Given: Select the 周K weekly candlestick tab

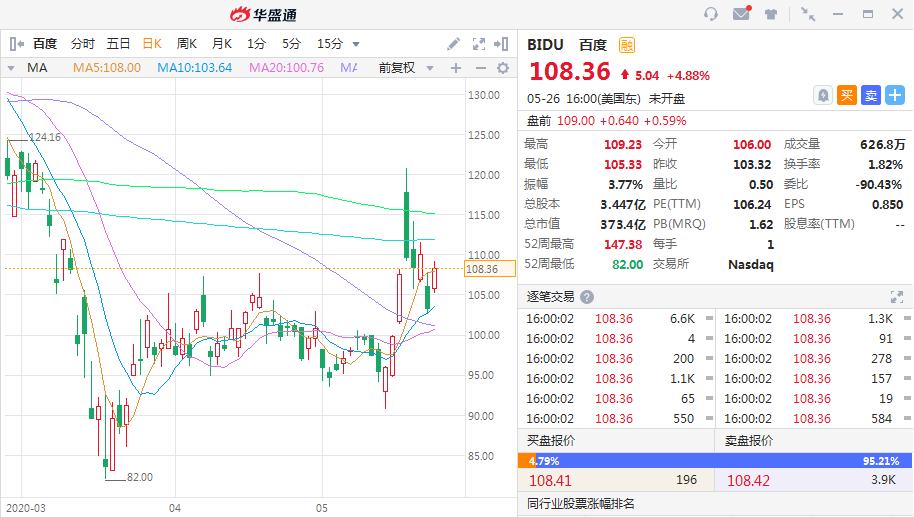Looking at the screenshot, I should 187,44.
